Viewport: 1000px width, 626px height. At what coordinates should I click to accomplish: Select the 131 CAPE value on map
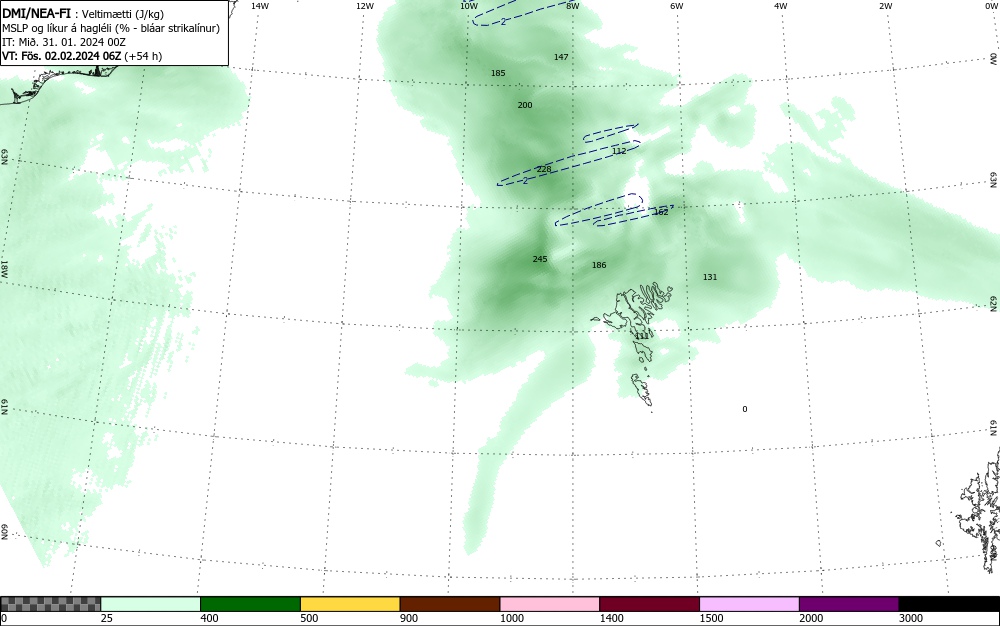coord(710,277)
